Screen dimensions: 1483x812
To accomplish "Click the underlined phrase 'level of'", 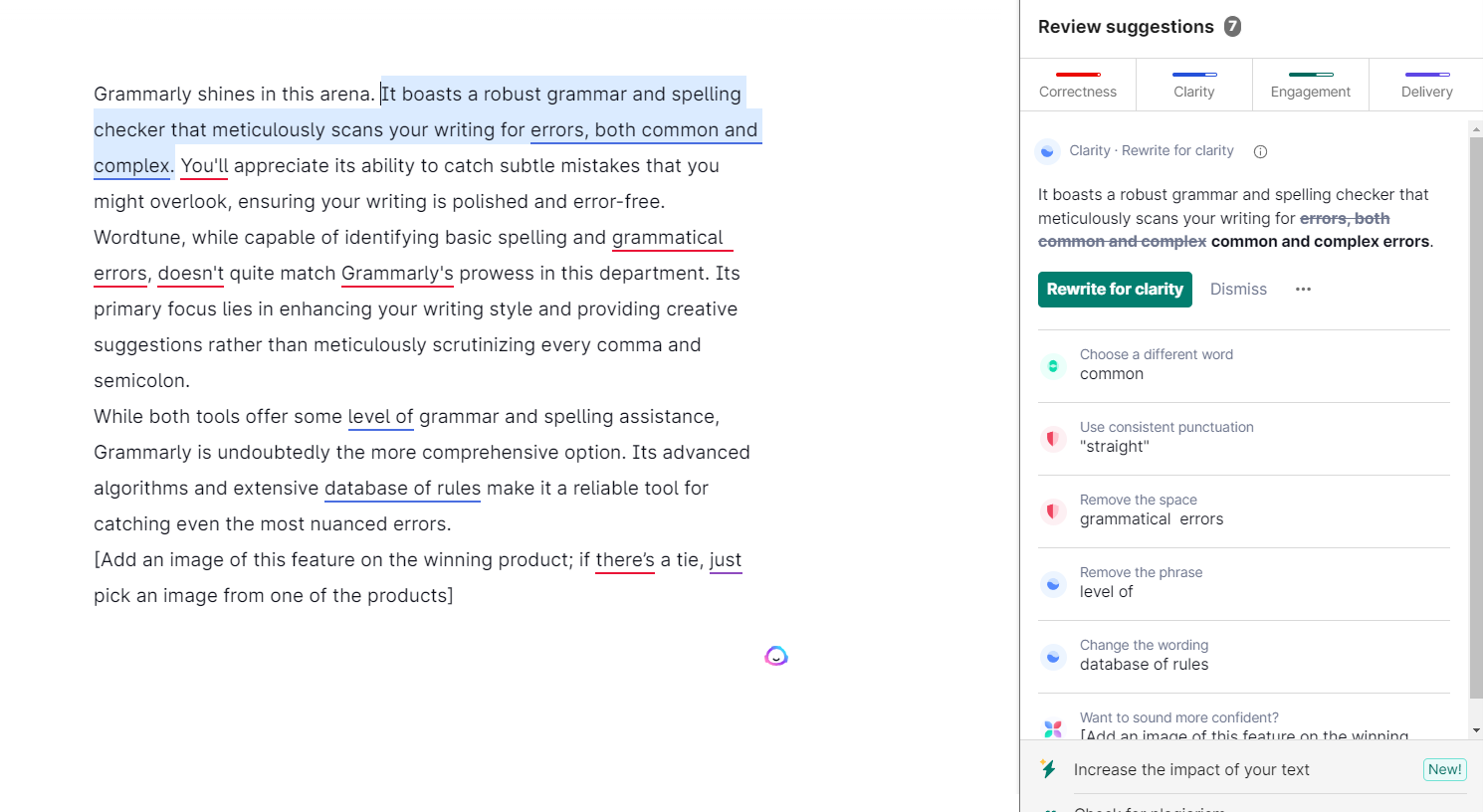I will 380,417.
